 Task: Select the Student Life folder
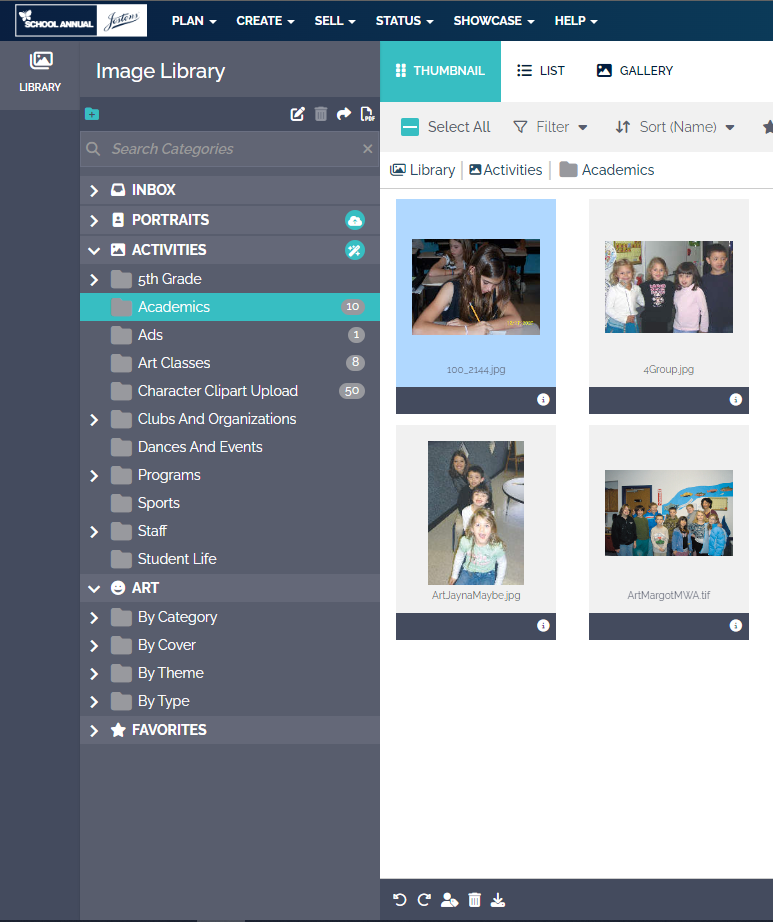[x=230, y=559]
